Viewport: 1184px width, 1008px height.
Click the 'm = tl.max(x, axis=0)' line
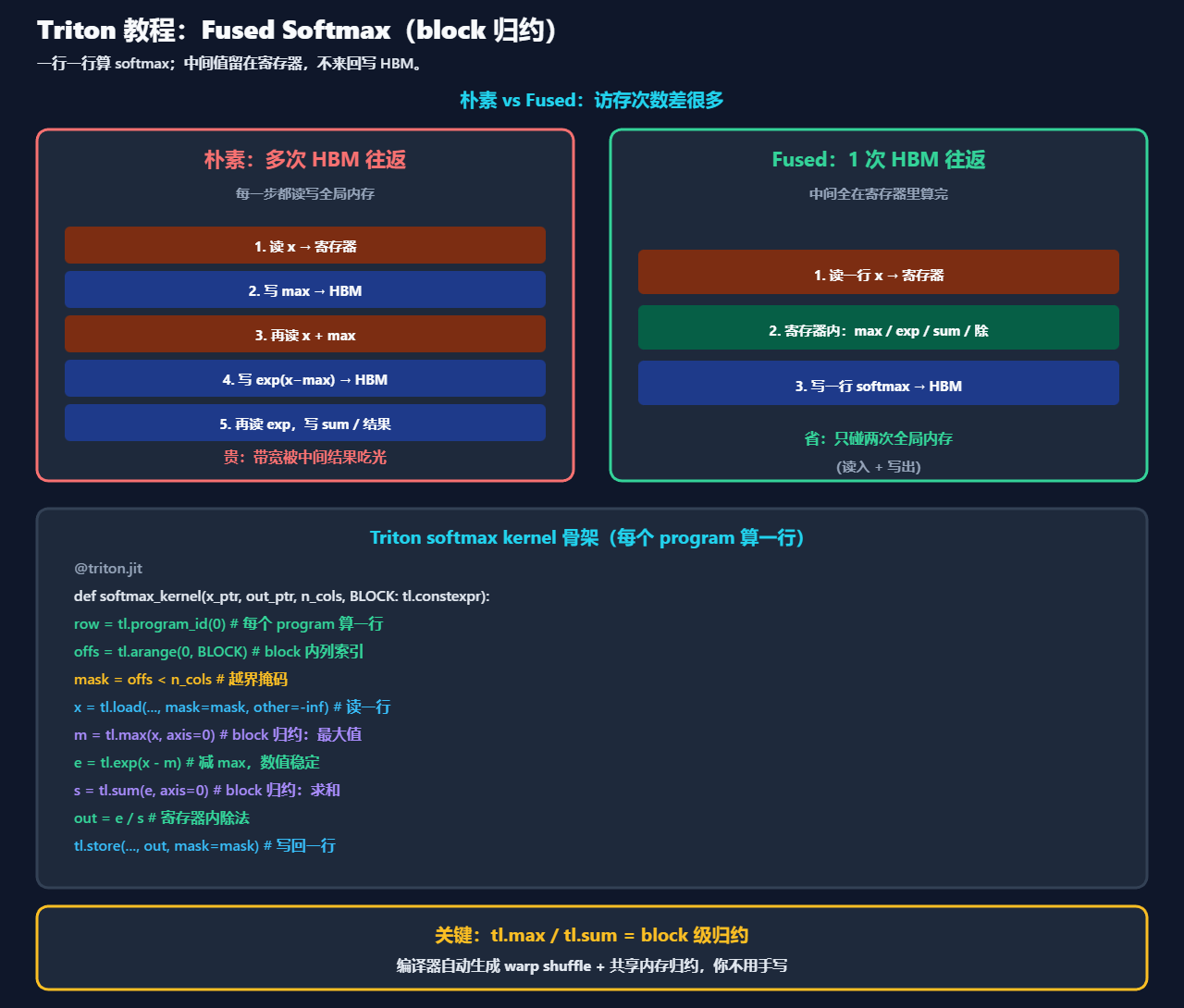tap(218, 735)
